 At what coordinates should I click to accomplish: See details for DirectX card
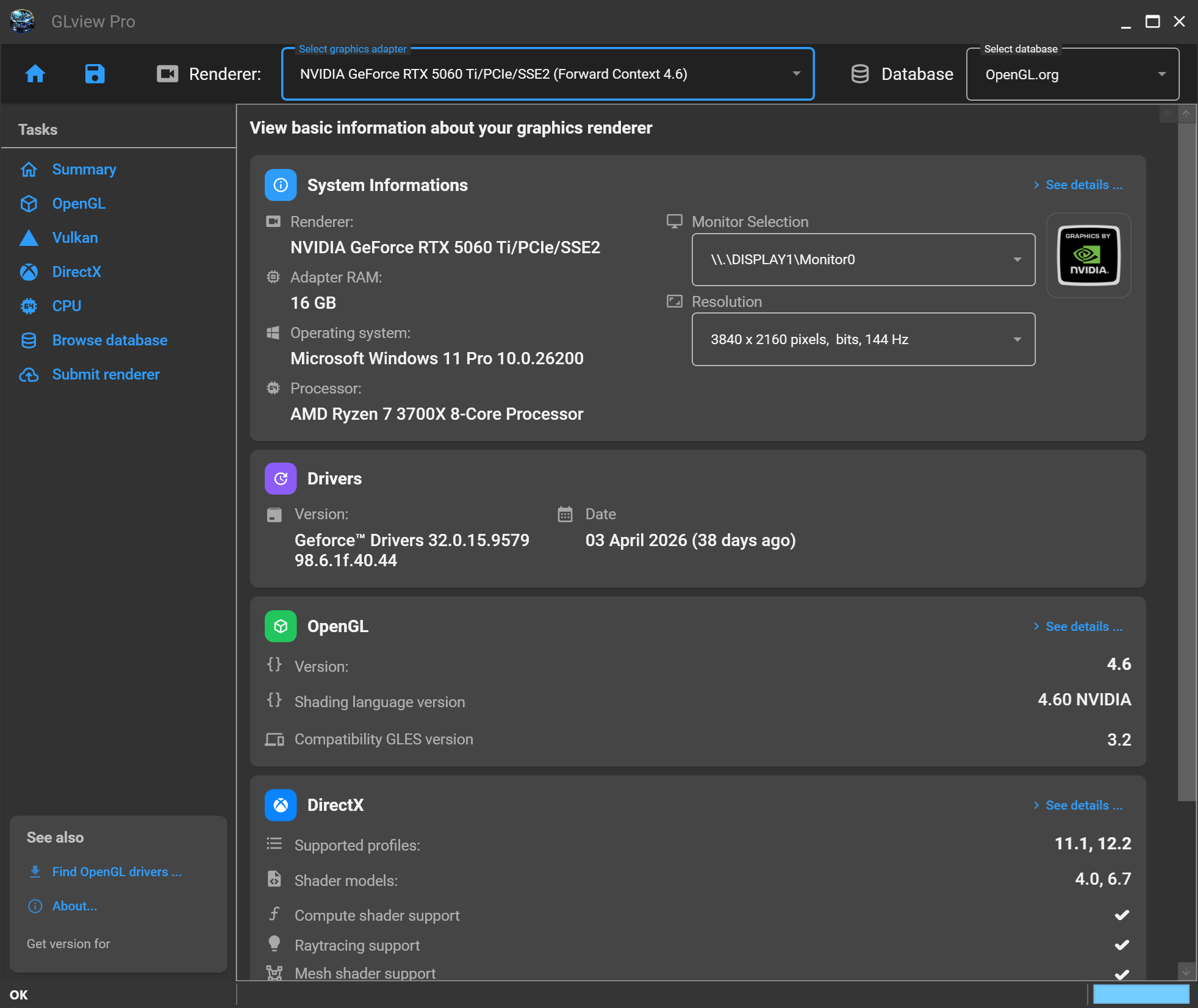pyautogui.click(x=1078, y=805)
